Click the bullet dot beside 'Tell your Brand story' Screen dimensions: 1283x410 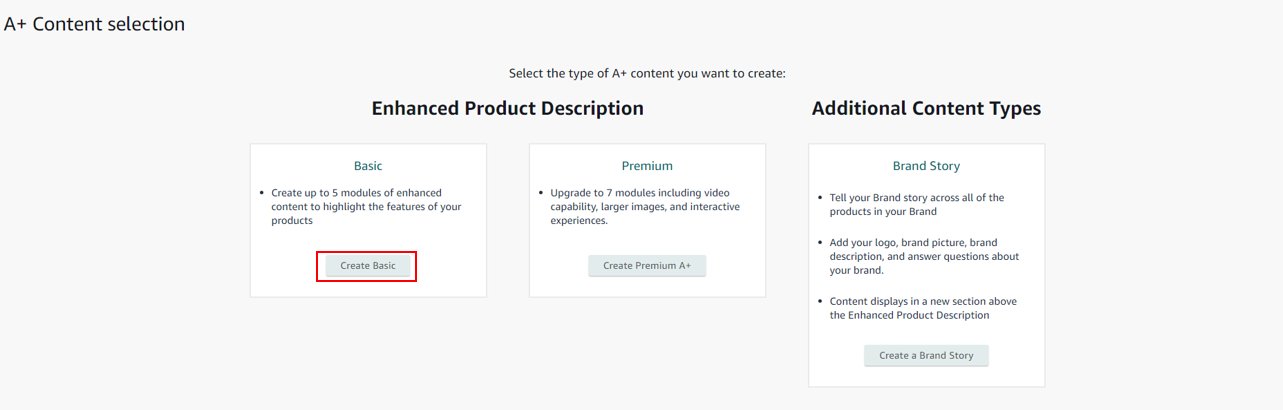coord(819,198)
